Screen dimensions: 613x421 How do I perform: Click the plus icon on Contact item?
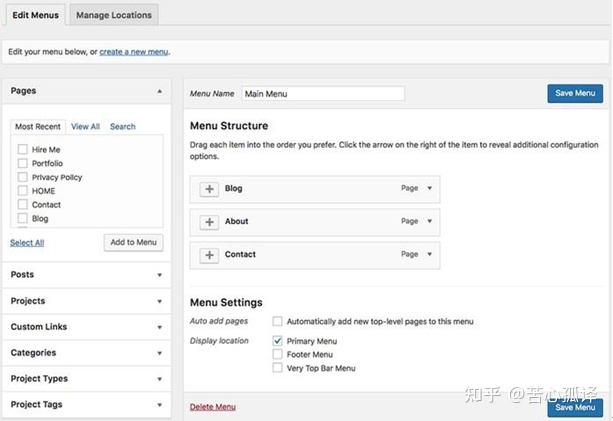pyautogui.click(x=209, y=255)
